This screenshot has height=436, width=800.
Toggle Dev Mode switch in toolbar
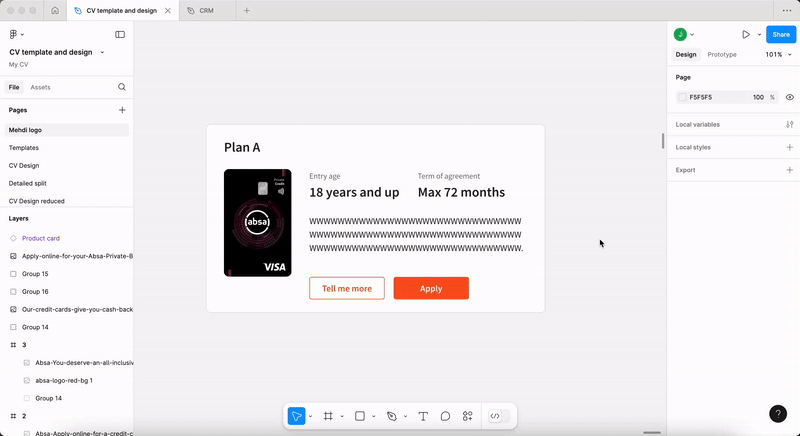[x=498, y=416]
